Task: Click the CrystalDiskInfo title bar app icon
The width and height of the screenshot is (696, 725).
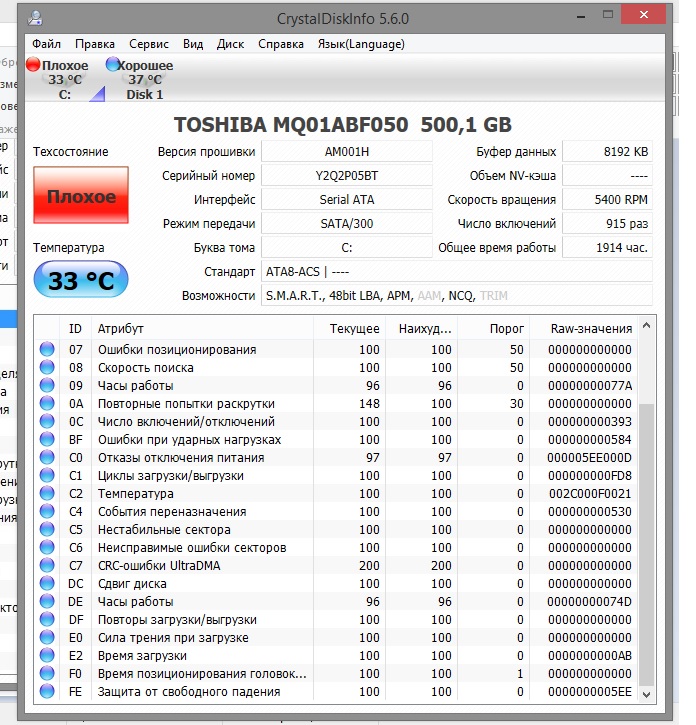Action: tap(35, 17)
